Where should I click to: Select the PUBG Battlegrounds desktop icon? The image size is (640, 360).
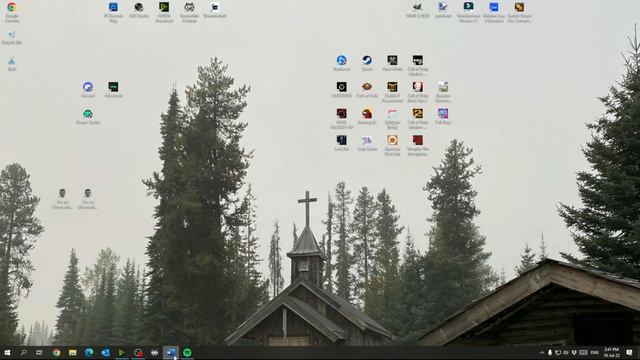pyautogui.click(x=342, y=118)
